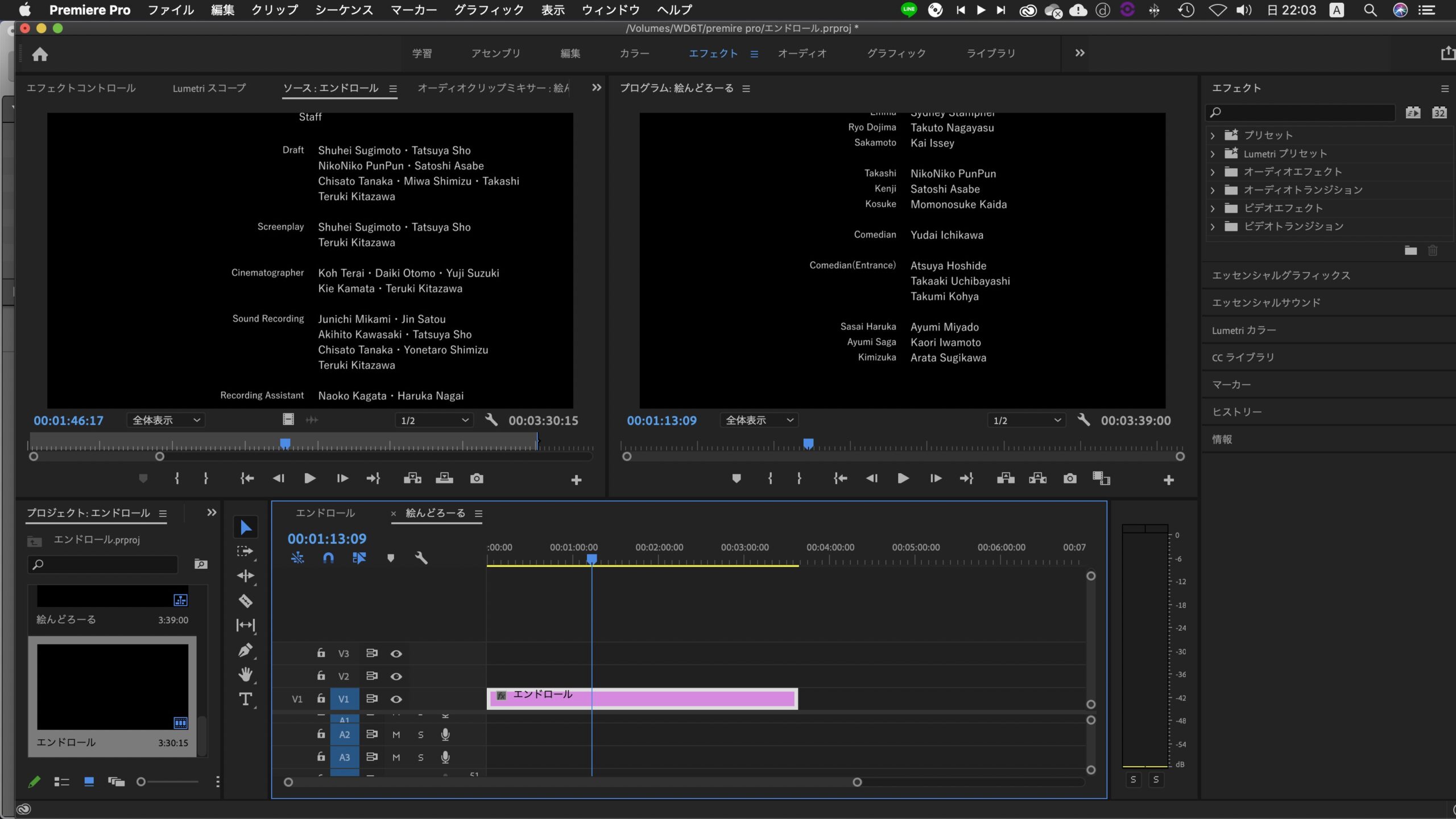The height and width of the screenshot is (819, 1456).
Task: Select the Pen tool
Action: [x=245, y=650]
